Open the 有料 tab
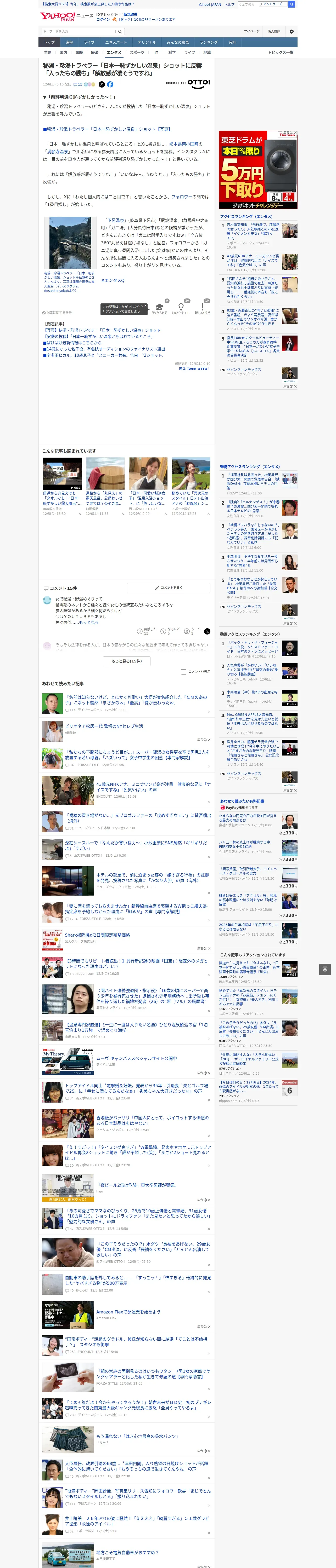336x1568 pixels. 232,43
